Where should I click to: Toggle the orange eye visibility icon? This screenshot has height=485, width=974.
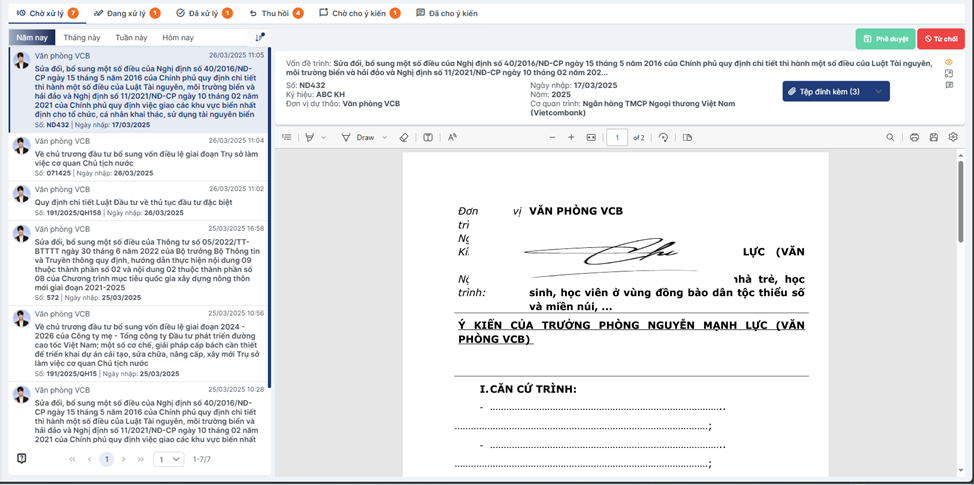tap(949, 62)
